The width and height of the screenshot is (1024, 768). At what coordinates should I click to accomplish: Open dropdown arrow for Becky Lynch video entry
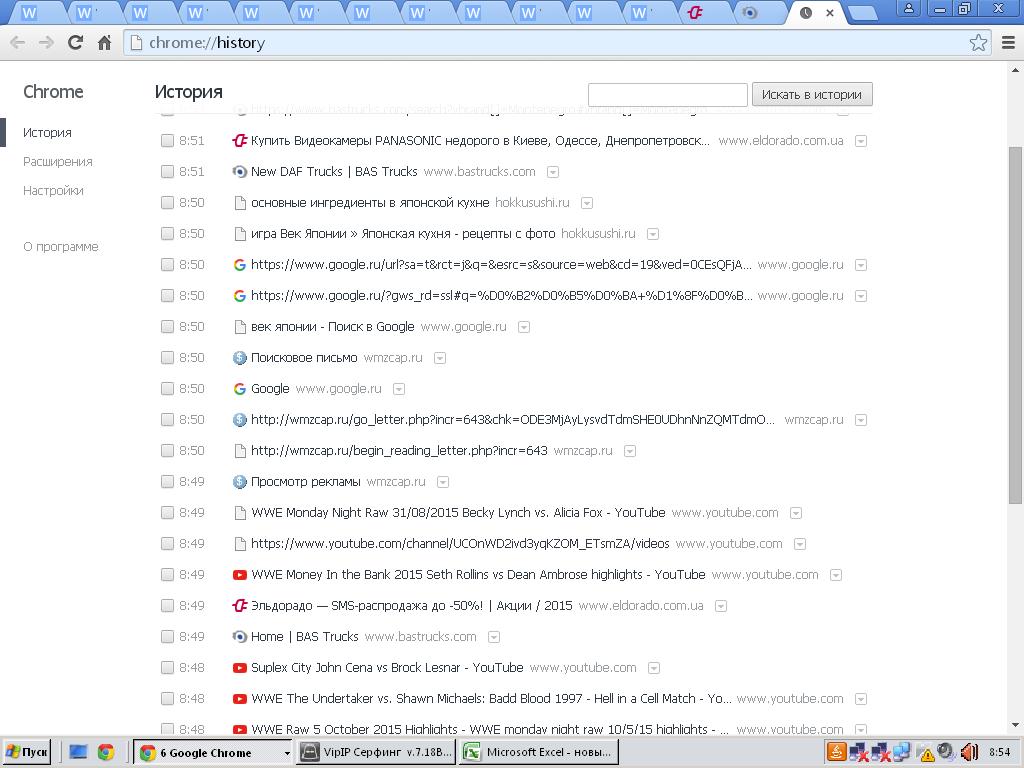click(795, 513)
